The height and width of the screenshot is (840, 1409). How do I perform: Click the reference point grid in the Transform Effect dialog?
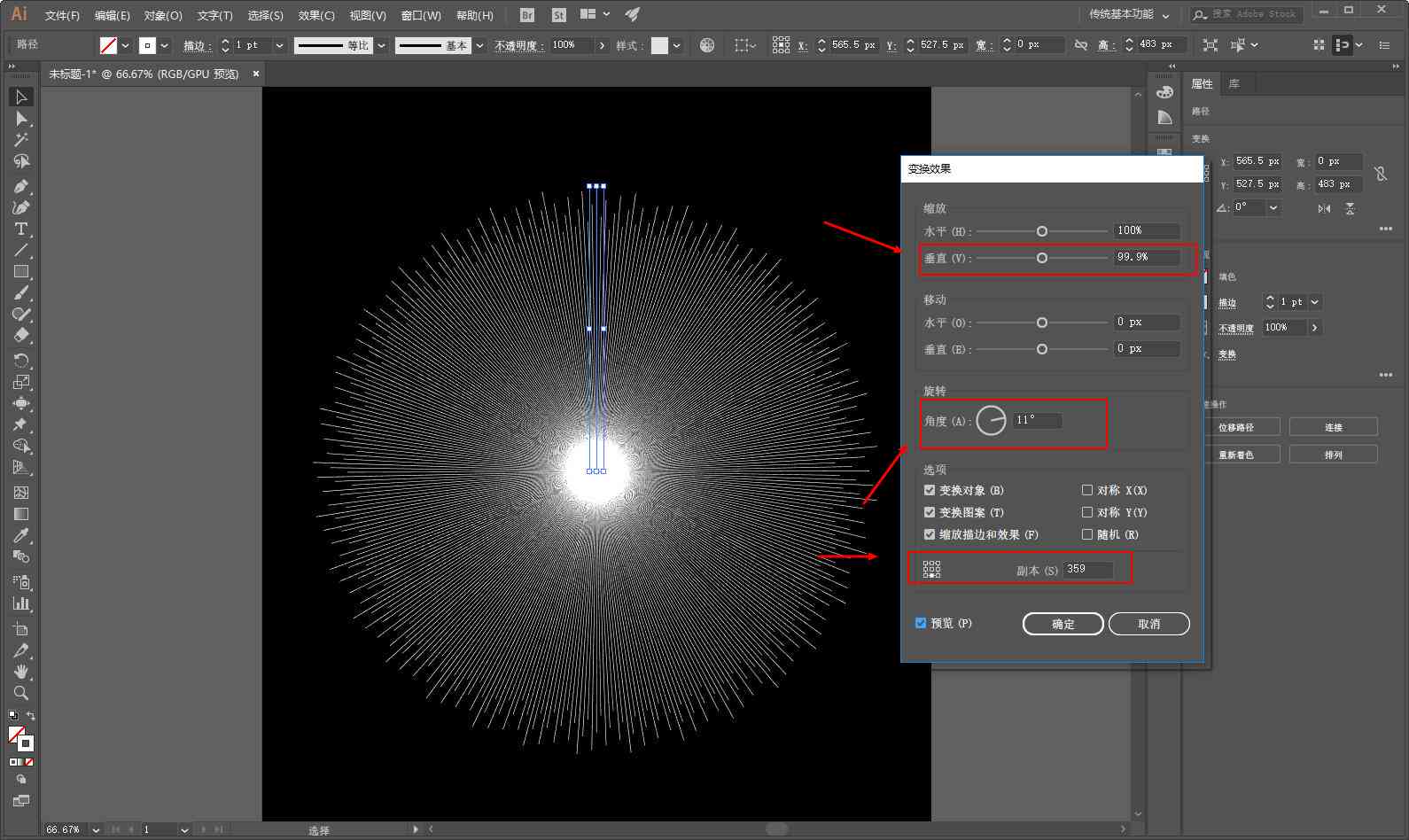[931, 570]
